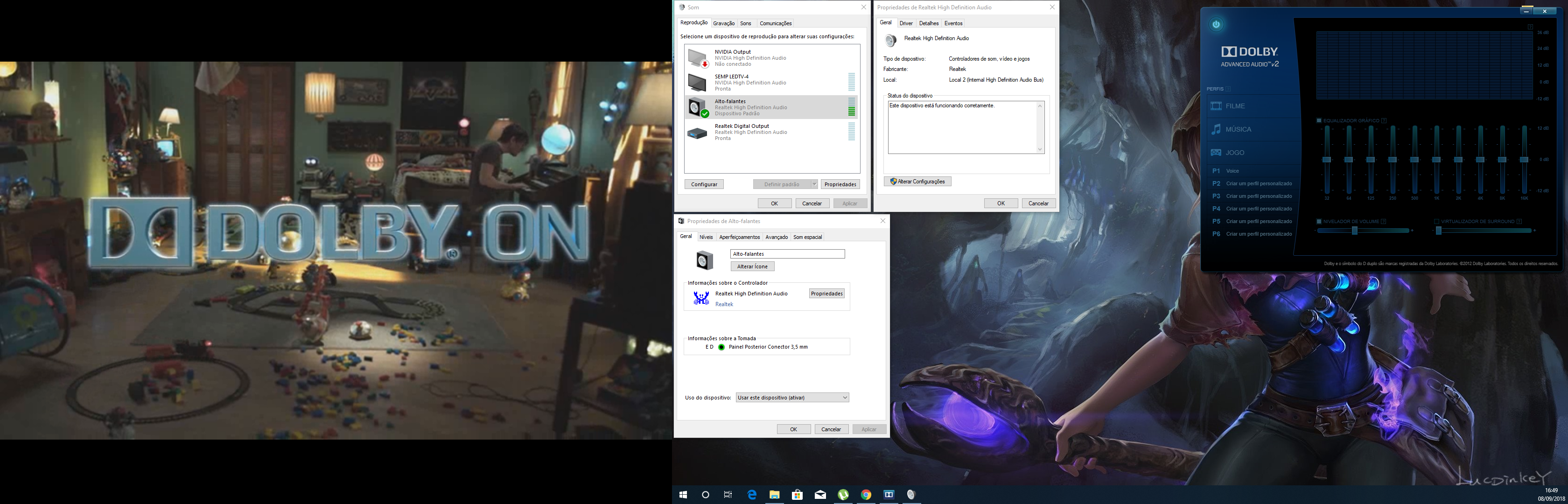Click Cancelar in Realtek properties window

(1038, 203)
